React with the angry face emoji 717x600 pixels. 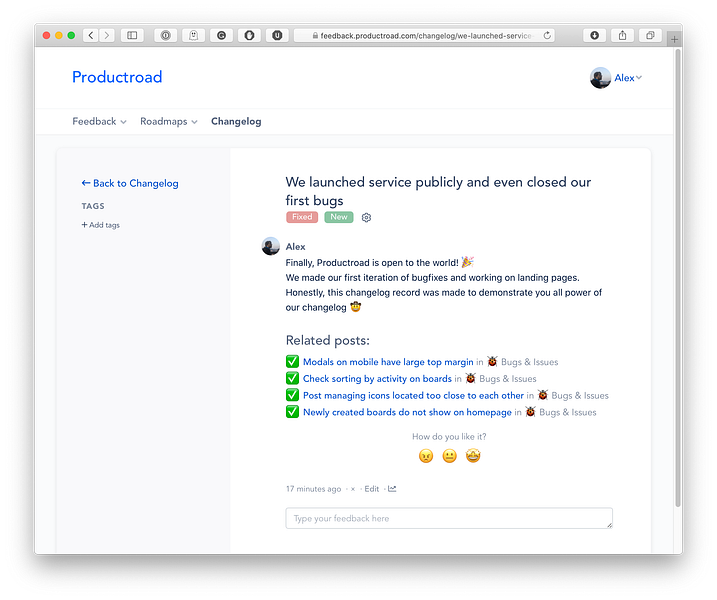pos(426,455)
